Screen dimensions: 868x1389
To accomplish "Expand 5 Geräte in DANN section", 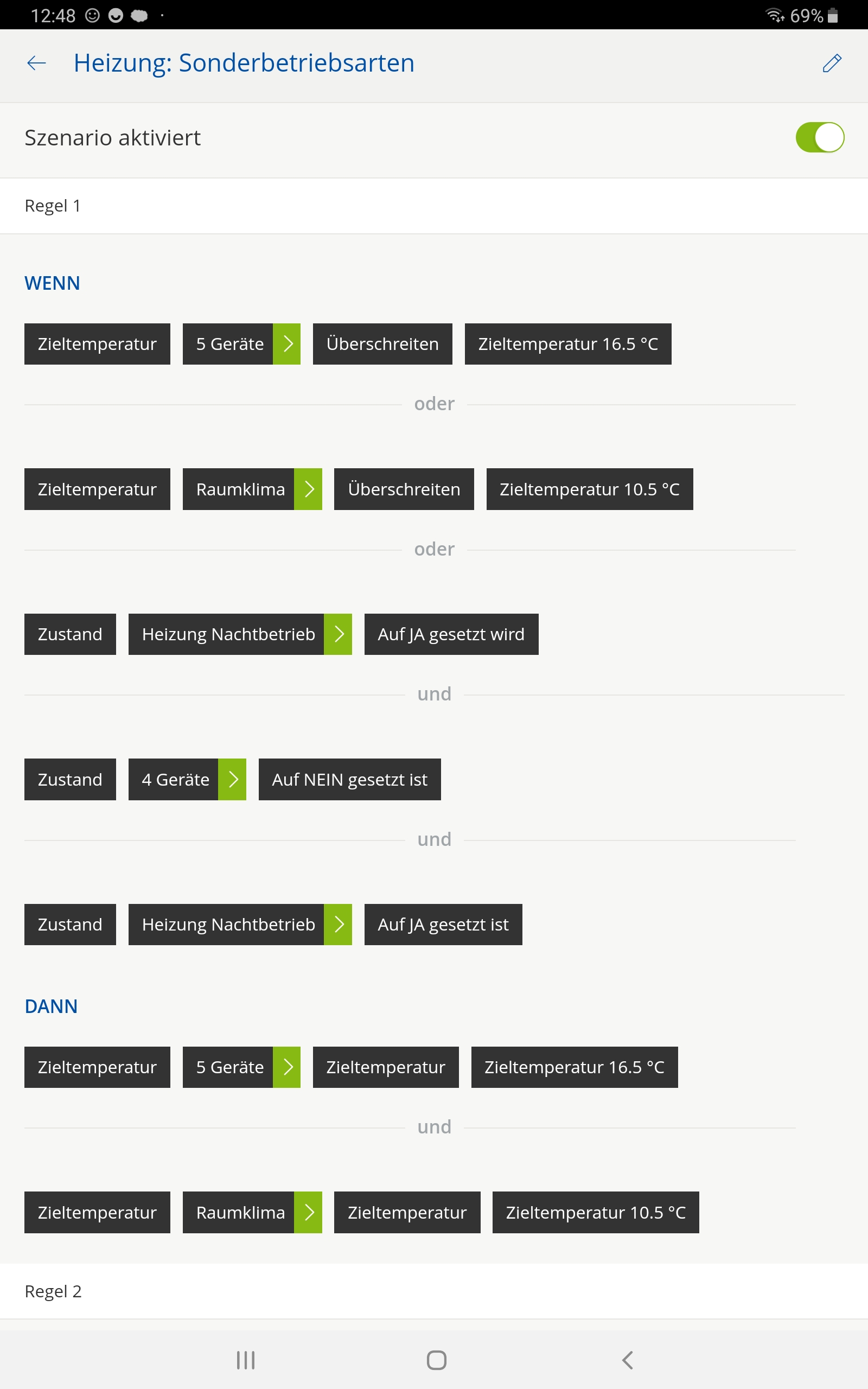I will (286, 1067).
